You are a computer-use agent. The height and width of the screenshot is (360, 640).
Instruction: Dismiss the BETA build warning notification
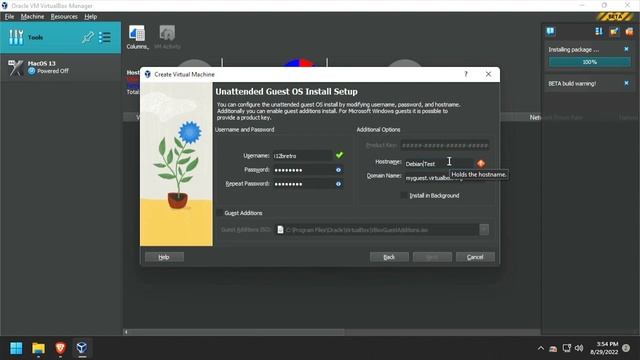pyautogui.click(x=627, y=83)
